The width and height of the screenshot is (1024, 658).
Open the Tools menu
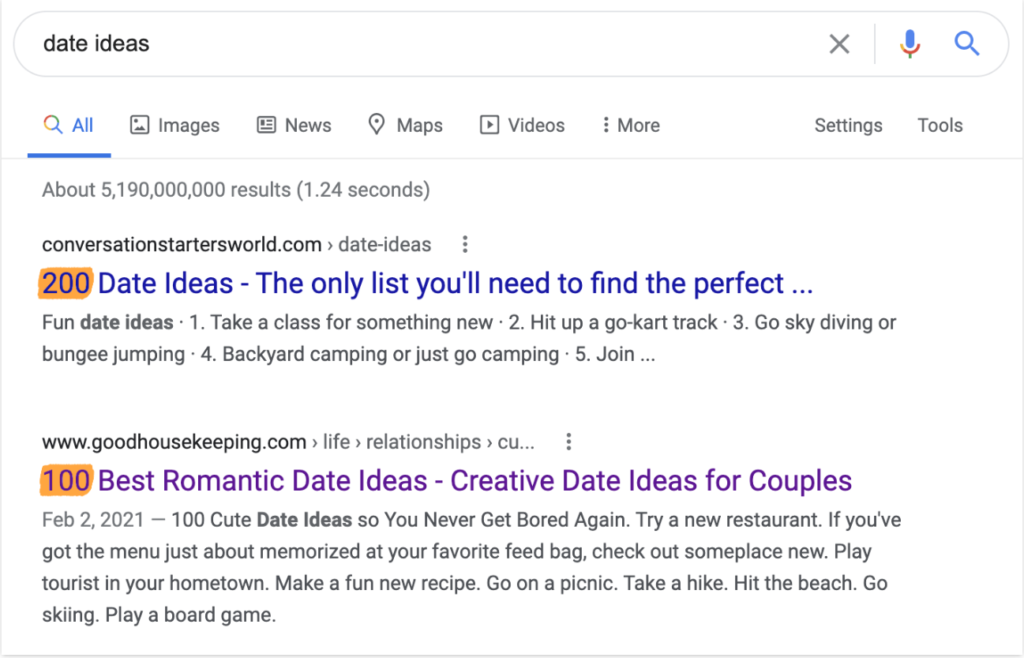939,124
